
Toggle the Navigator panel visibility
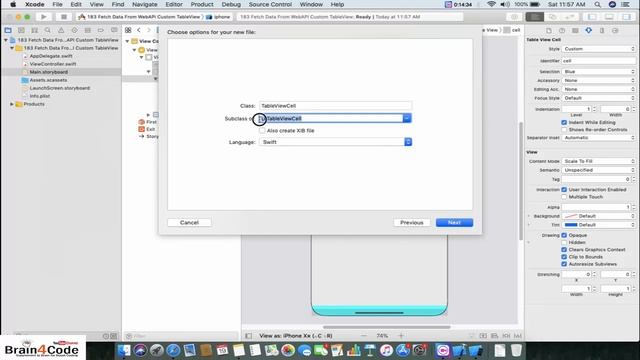(x=592, y=17)
